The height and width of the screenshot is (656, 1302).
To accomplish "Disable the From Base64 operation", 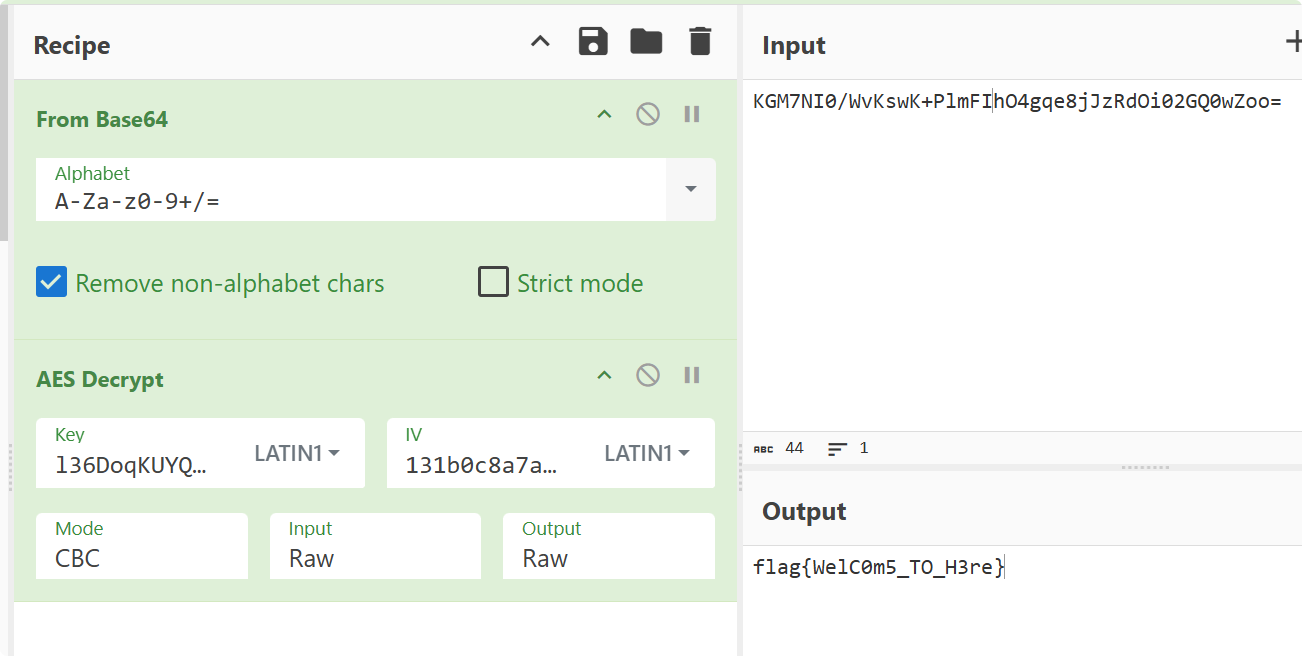I will (648, 114).
